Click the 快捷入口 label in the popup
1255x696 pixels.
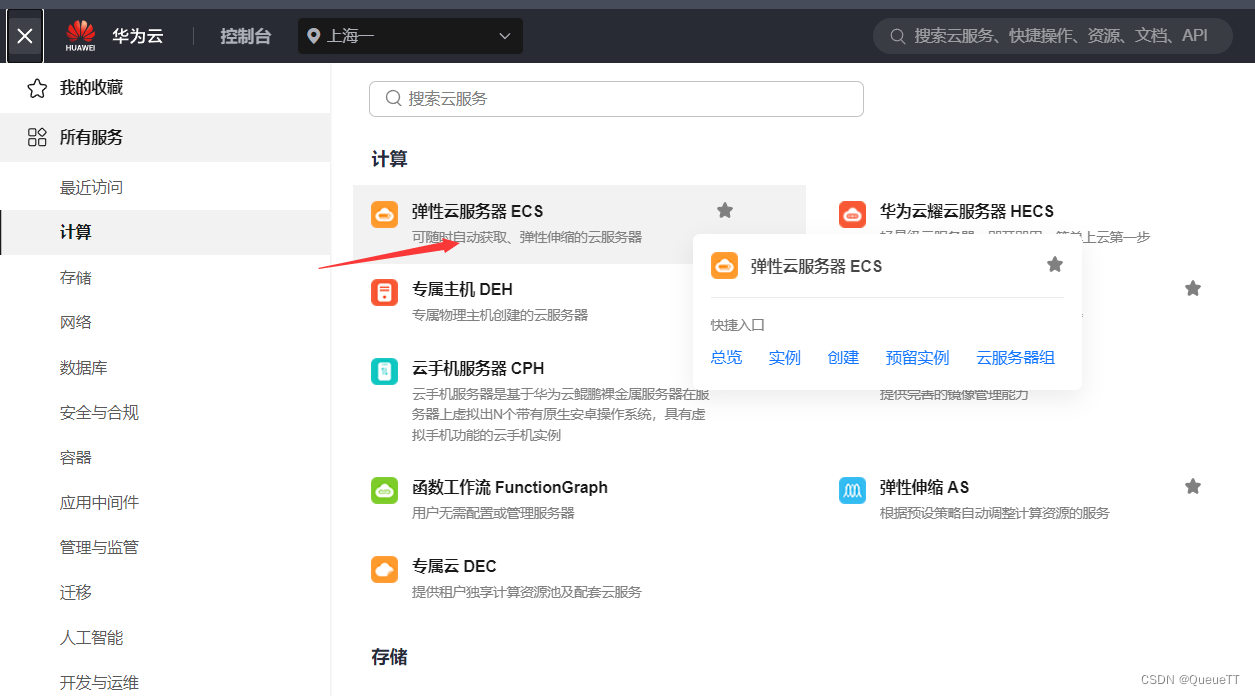738,325
